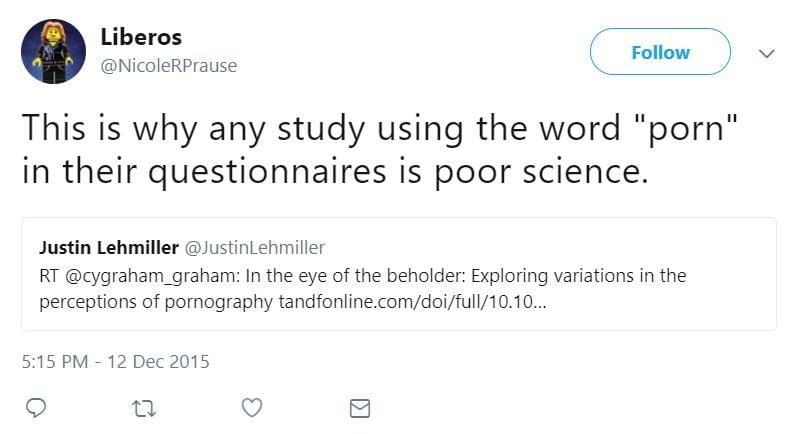791x434 pixels.
Task: Expand the chevron menu beside Follow
Action: click(767, 53)
